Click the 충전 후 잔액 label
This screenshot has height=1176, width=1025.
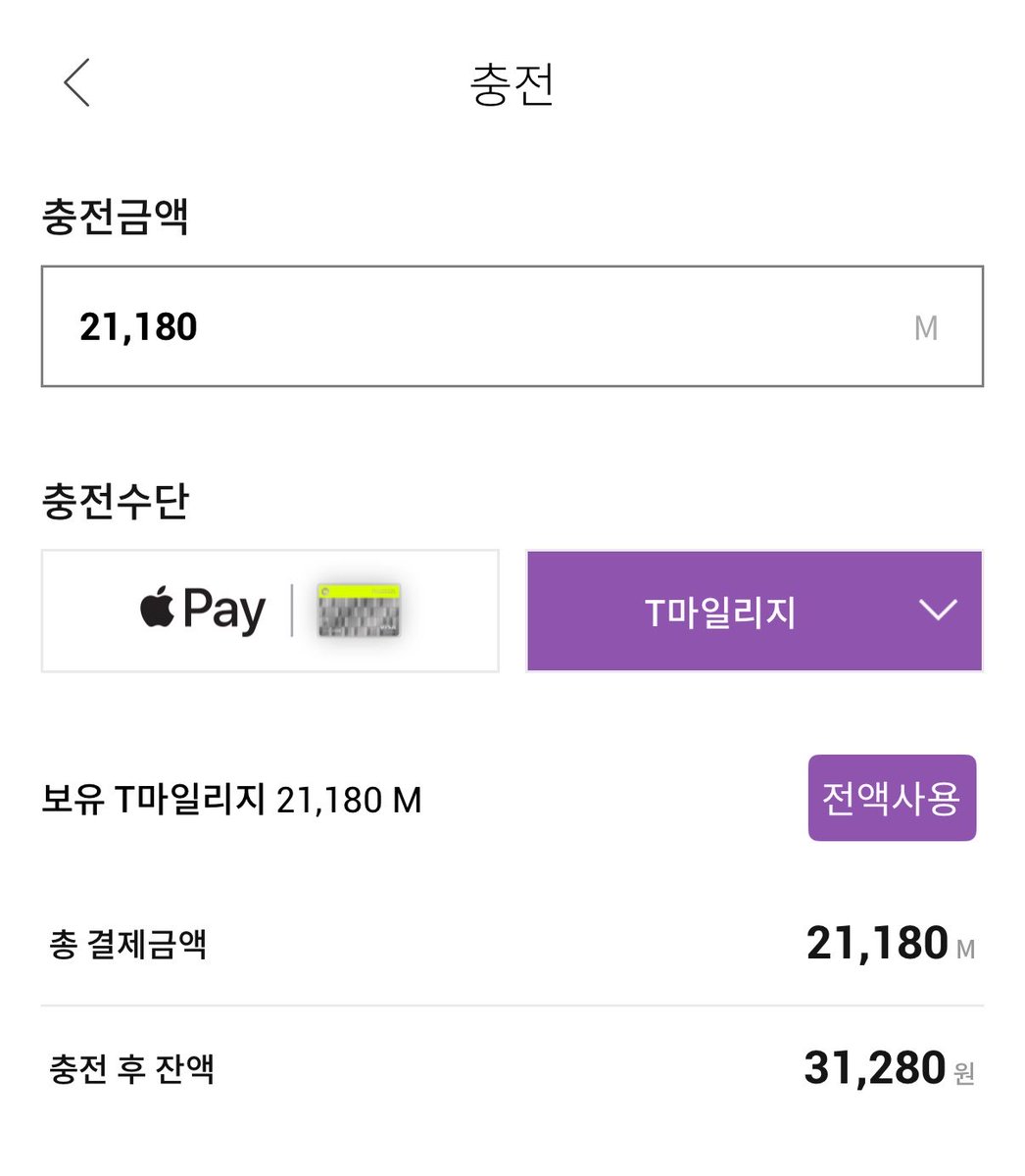point(132,1068)
